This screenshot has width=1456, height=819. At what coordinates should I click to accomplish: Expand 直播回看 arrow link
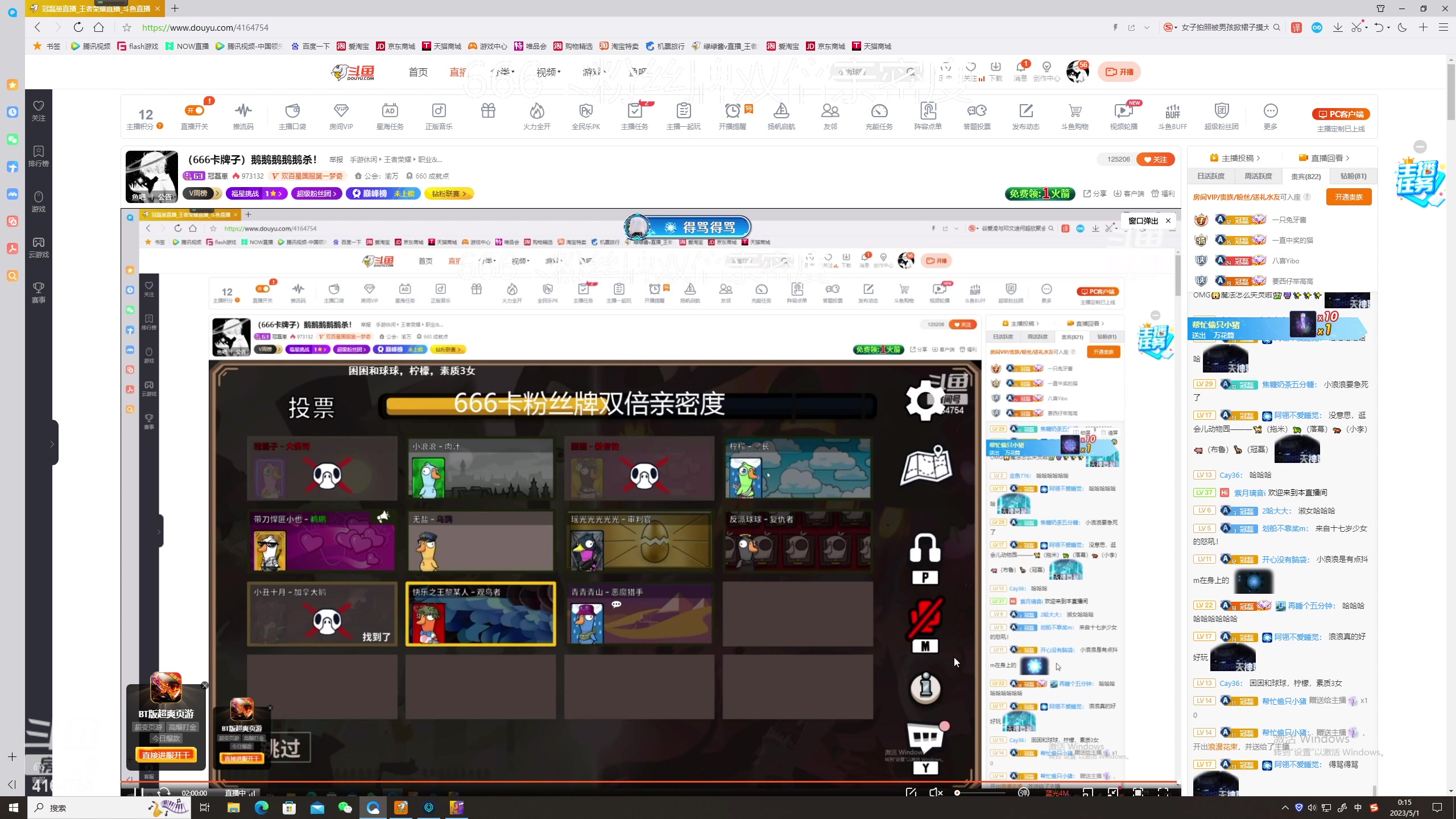click(x=1324, y=158)
